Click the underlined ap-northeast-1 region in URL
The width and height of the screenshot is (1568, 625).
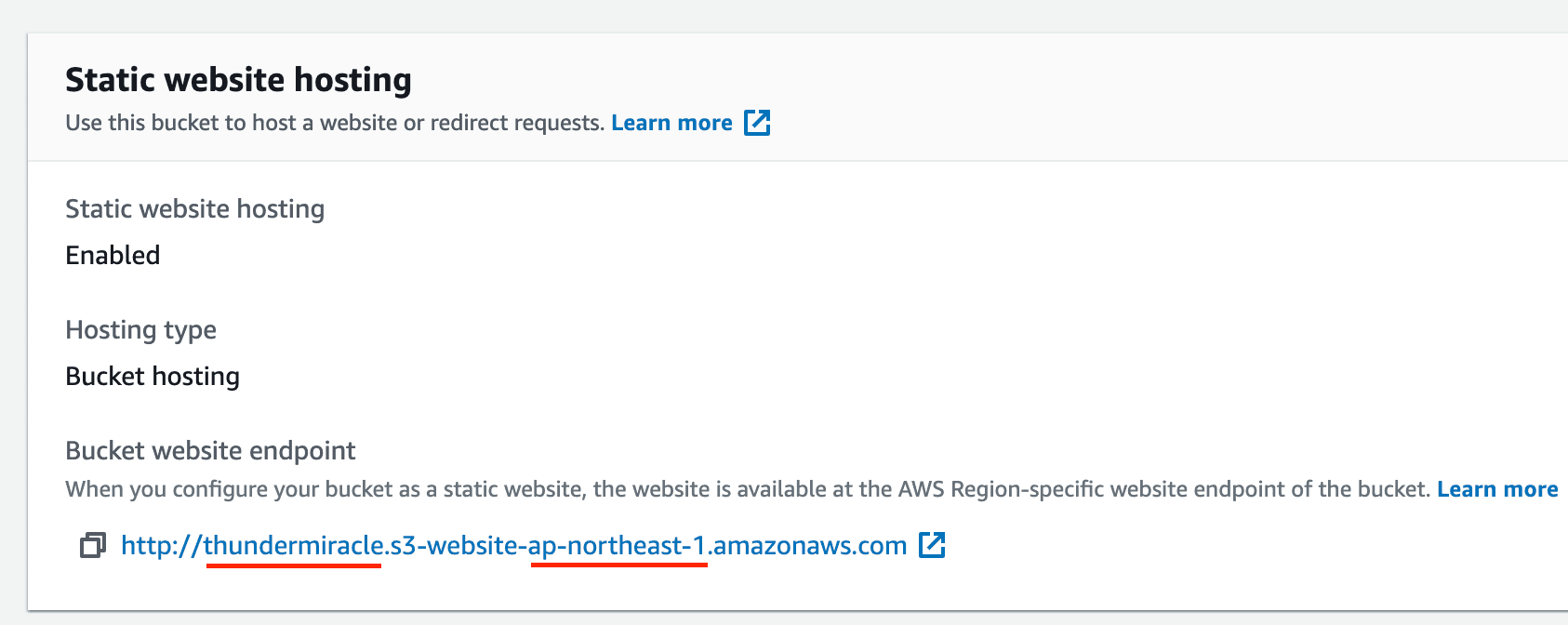tap(618, 546)
